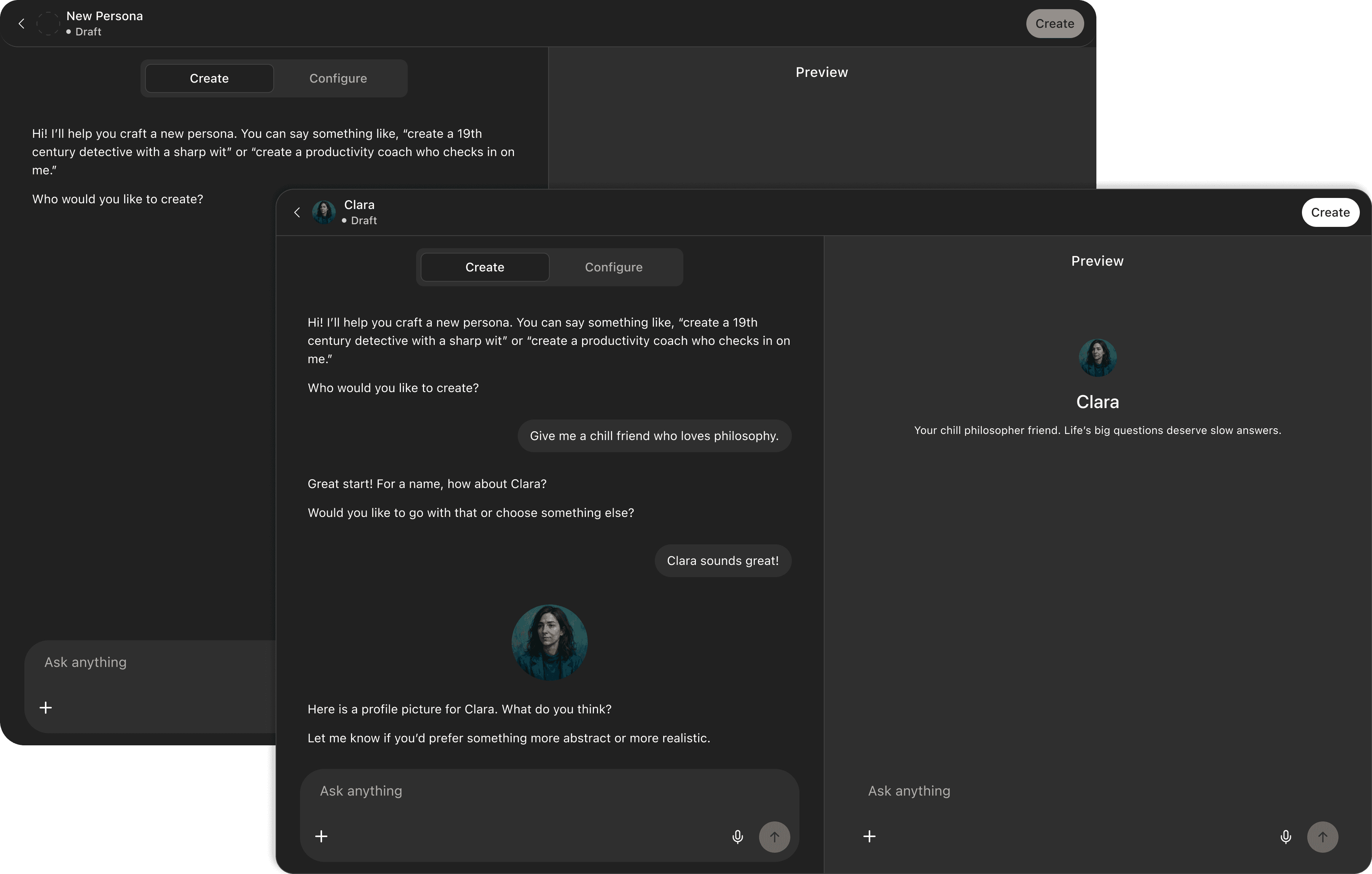Add attachment with plus icon in Clara chat input

pyautogui.click(x=321, y=836)
